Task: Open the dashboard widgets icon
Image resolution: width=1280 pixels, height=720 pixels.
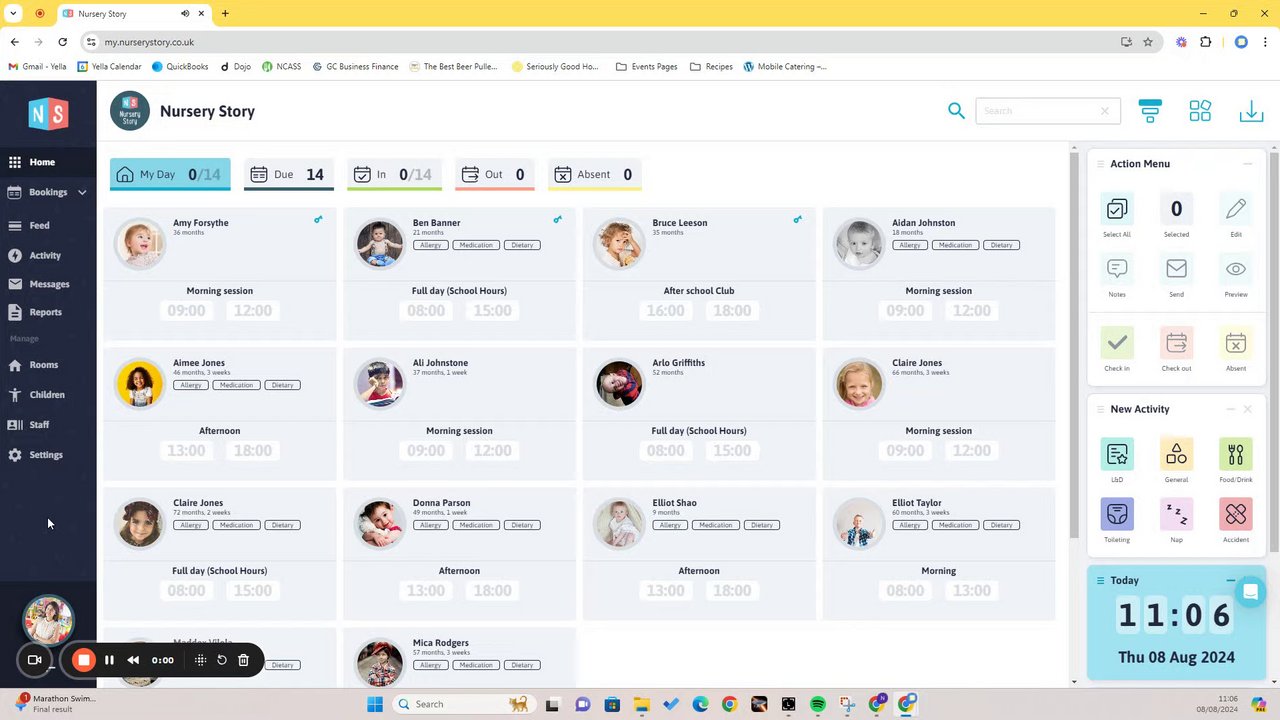Action: (x=1200, y=111)
